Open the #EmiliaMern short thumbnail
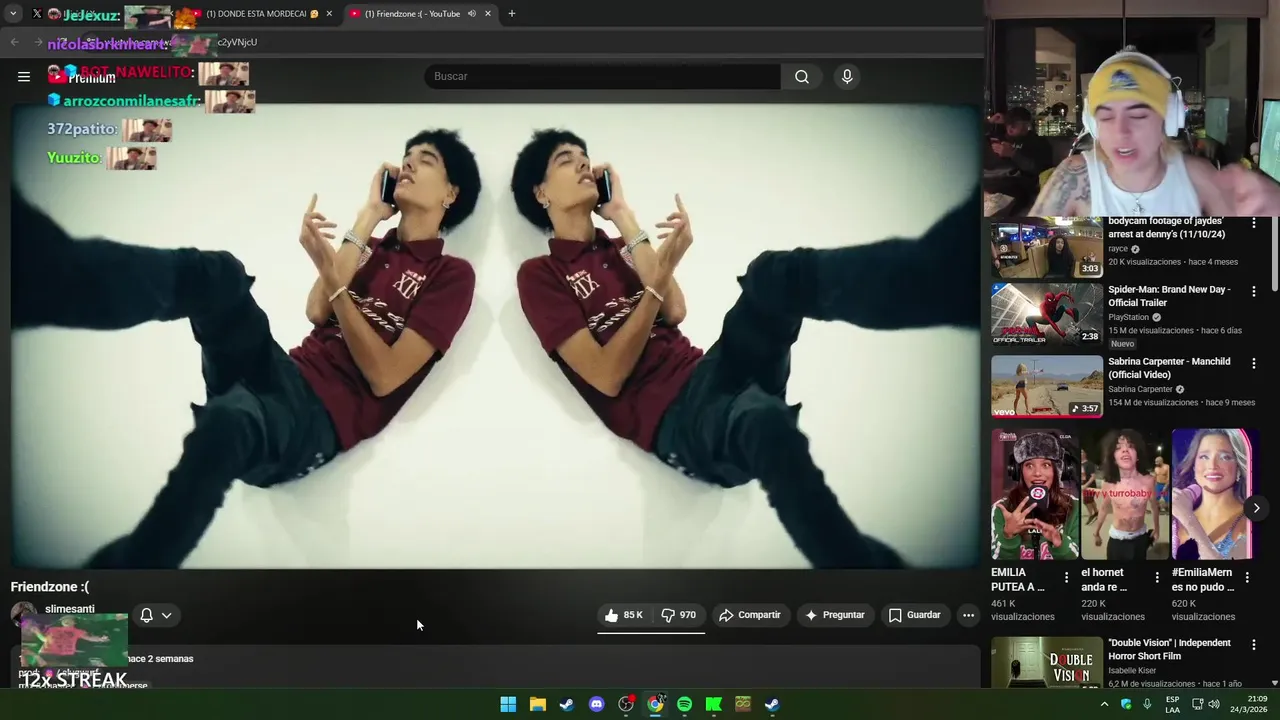The height and width of the screenshot is (720, 1280). (x=1212, y=494)
